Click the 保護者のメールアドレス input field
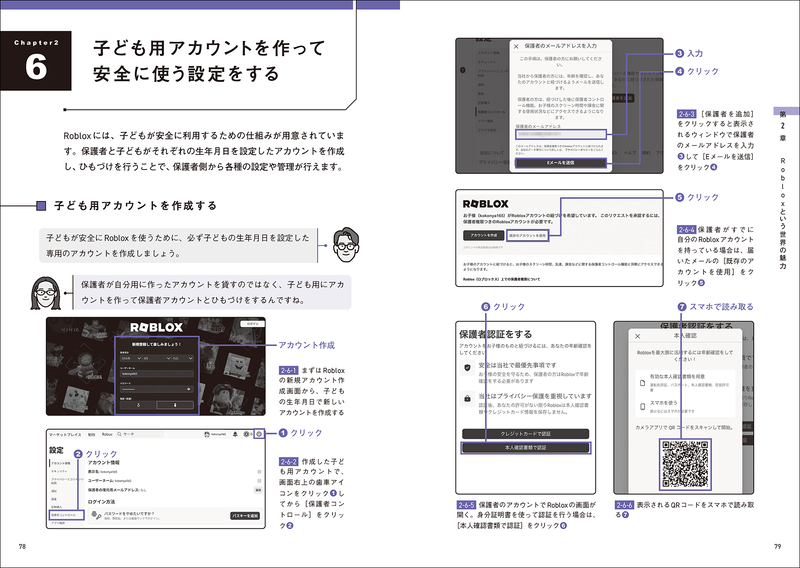Screen dimensions: 800x568 coord(561,134)
